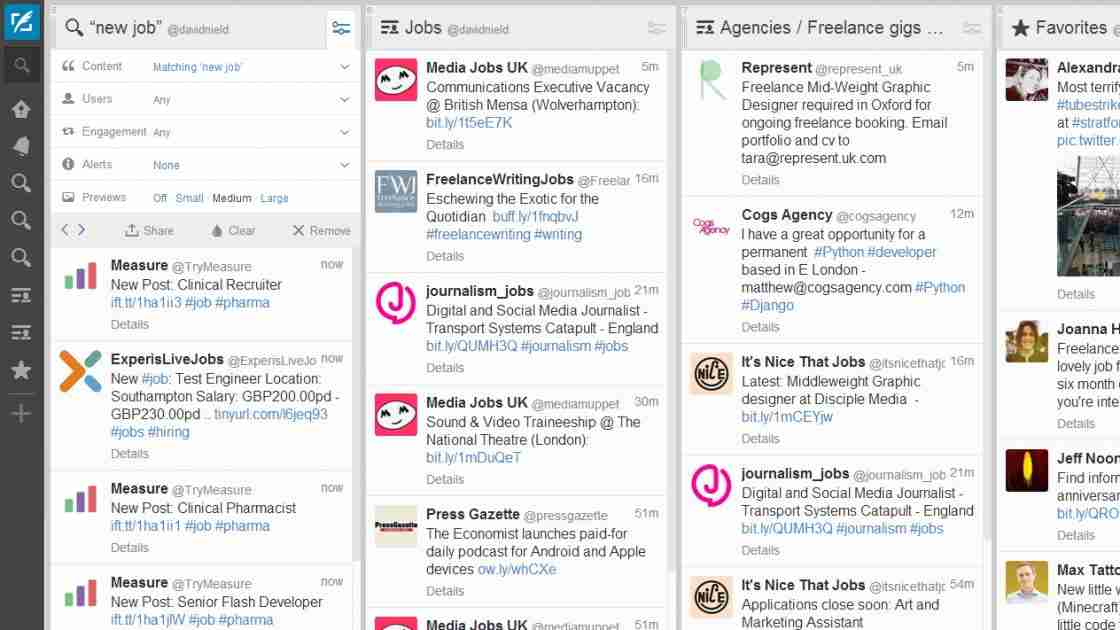Set Previews to Off
The height and width of the screenshot is (630, 1120).
coord(160,198)
